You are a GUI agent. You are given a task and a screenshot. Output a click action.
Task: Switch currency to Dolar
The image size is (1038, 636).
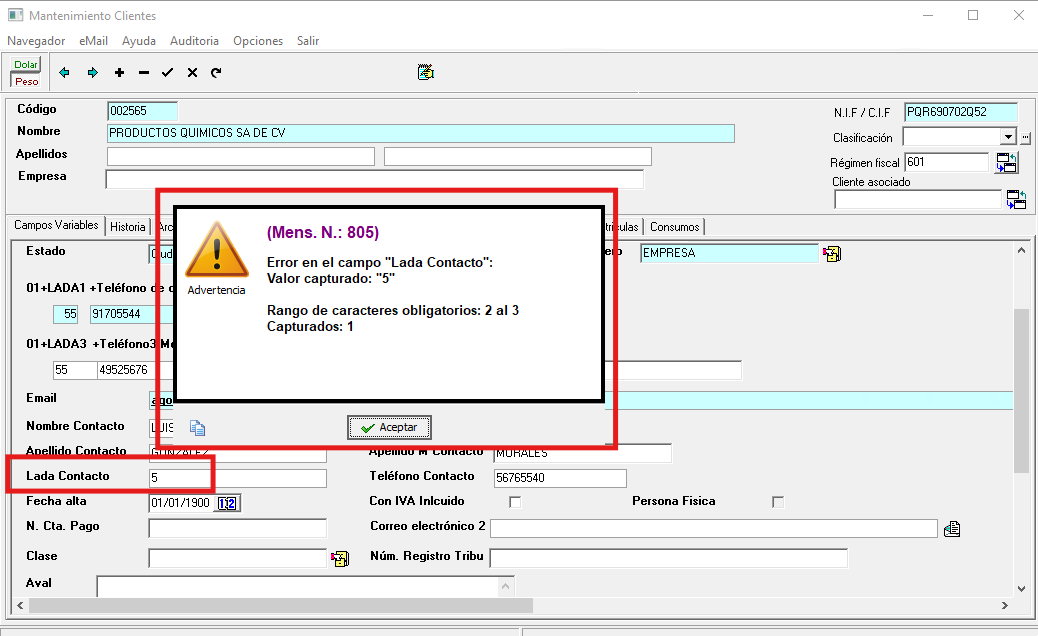[26, 65]
